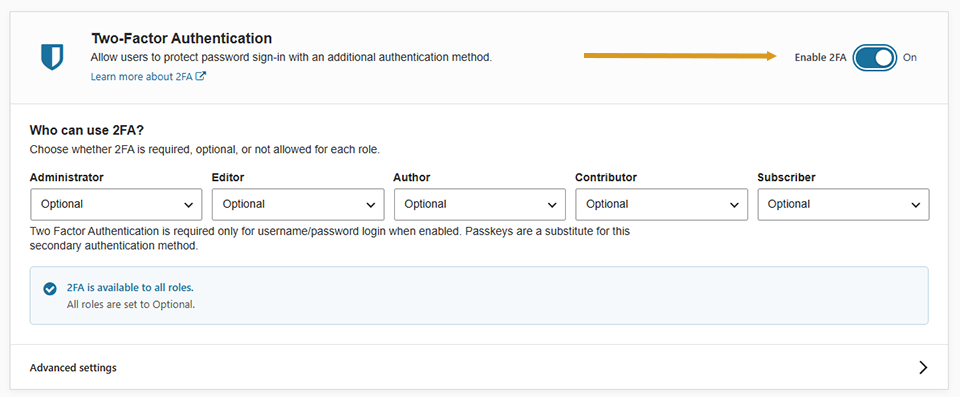This screenshot has height=397, width=960.
Task: Click the 2FA is available to all roles text
Action: tap(130, 287)
